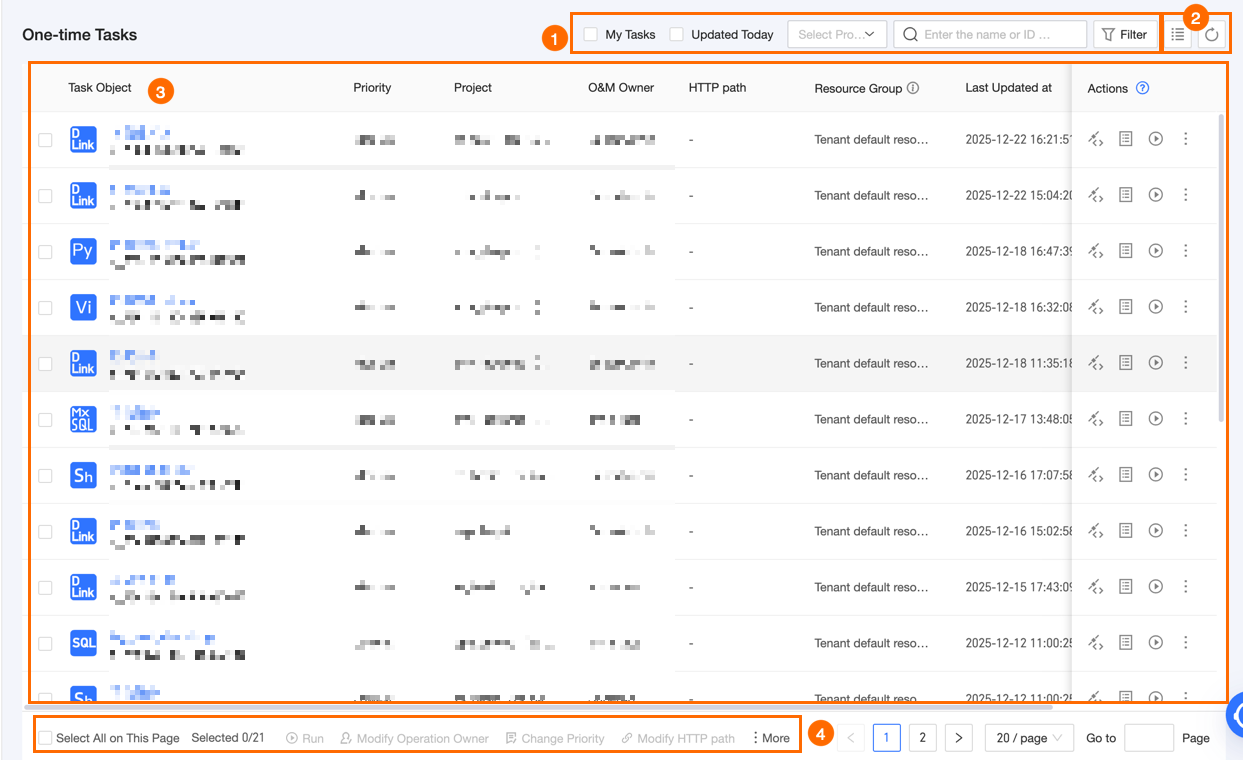View details list for Vi task updated 2025-12-18 16:32

1126,307
